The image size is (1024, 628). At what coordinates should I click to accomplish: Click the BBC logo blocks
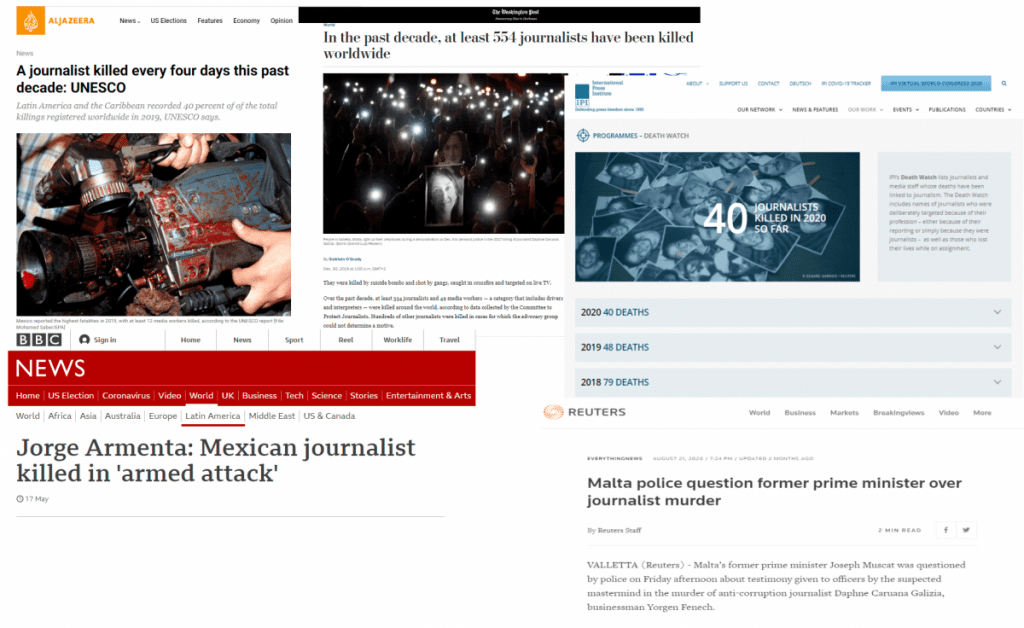pos(39,340)
